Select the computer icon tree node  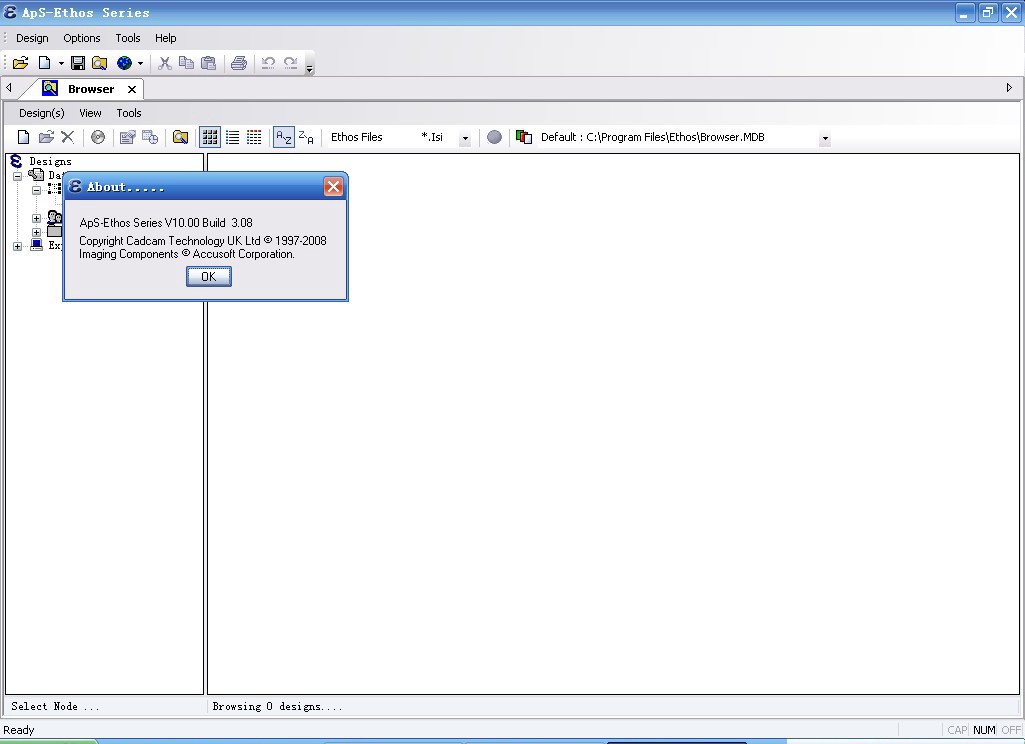pyautogui.click(x=37, y=245)
